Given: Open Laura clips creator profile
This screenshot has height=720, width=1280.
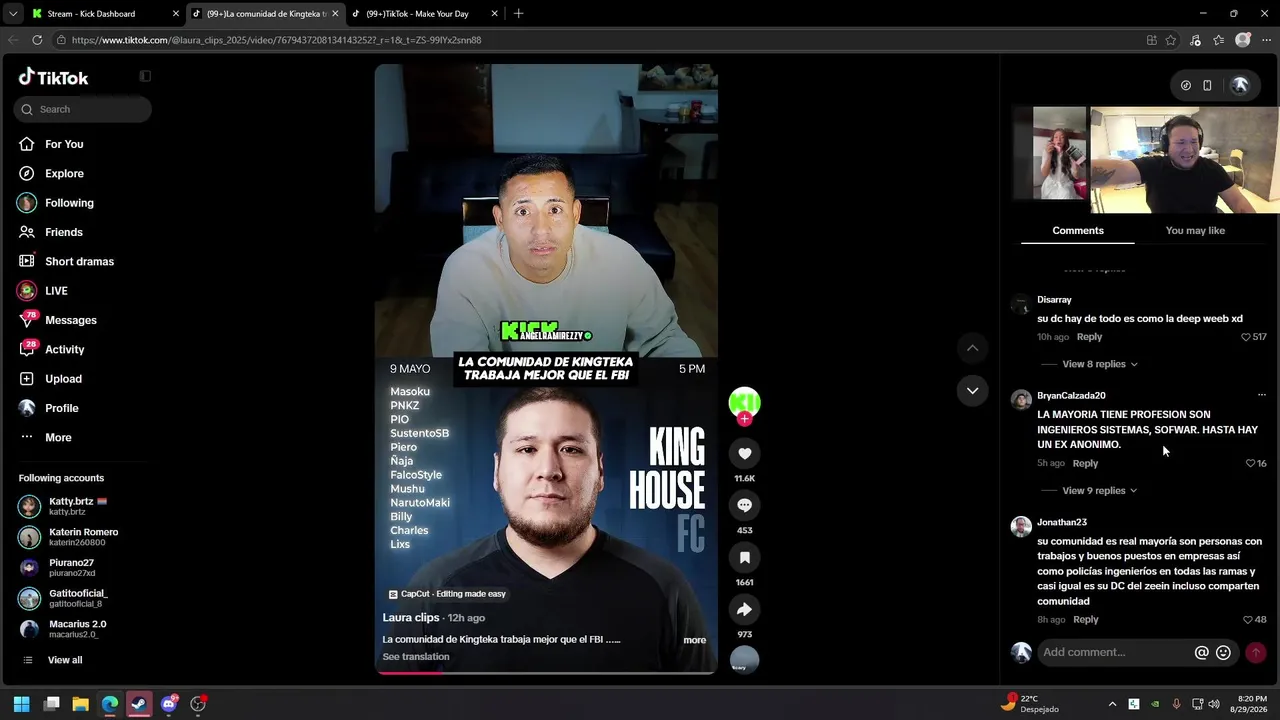Looking at the screenshot, I should point(411,618).
